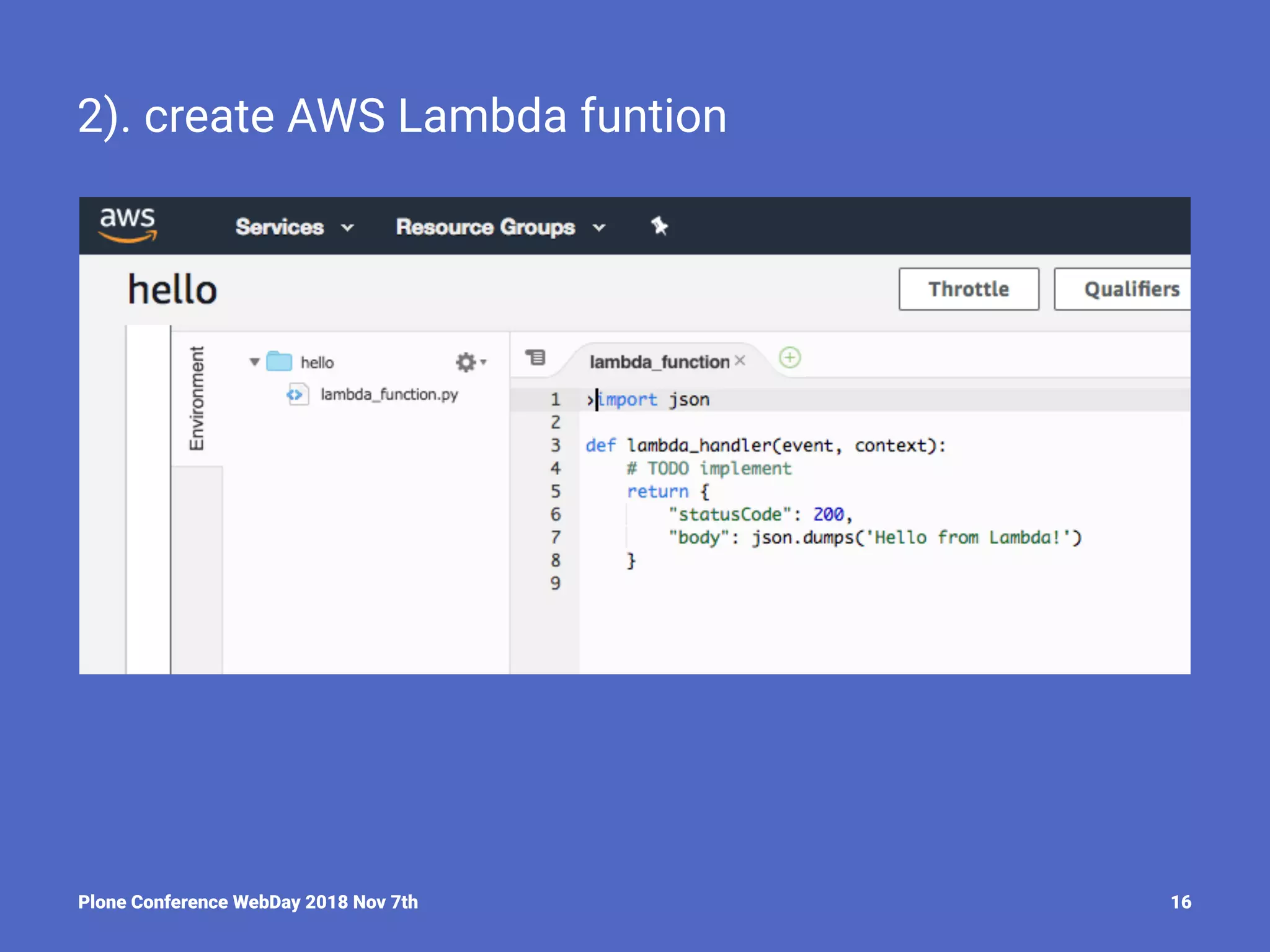Screen dimensions: 1270x952
Task: Open the Qualifiers button
Action: coord(1122,289)
